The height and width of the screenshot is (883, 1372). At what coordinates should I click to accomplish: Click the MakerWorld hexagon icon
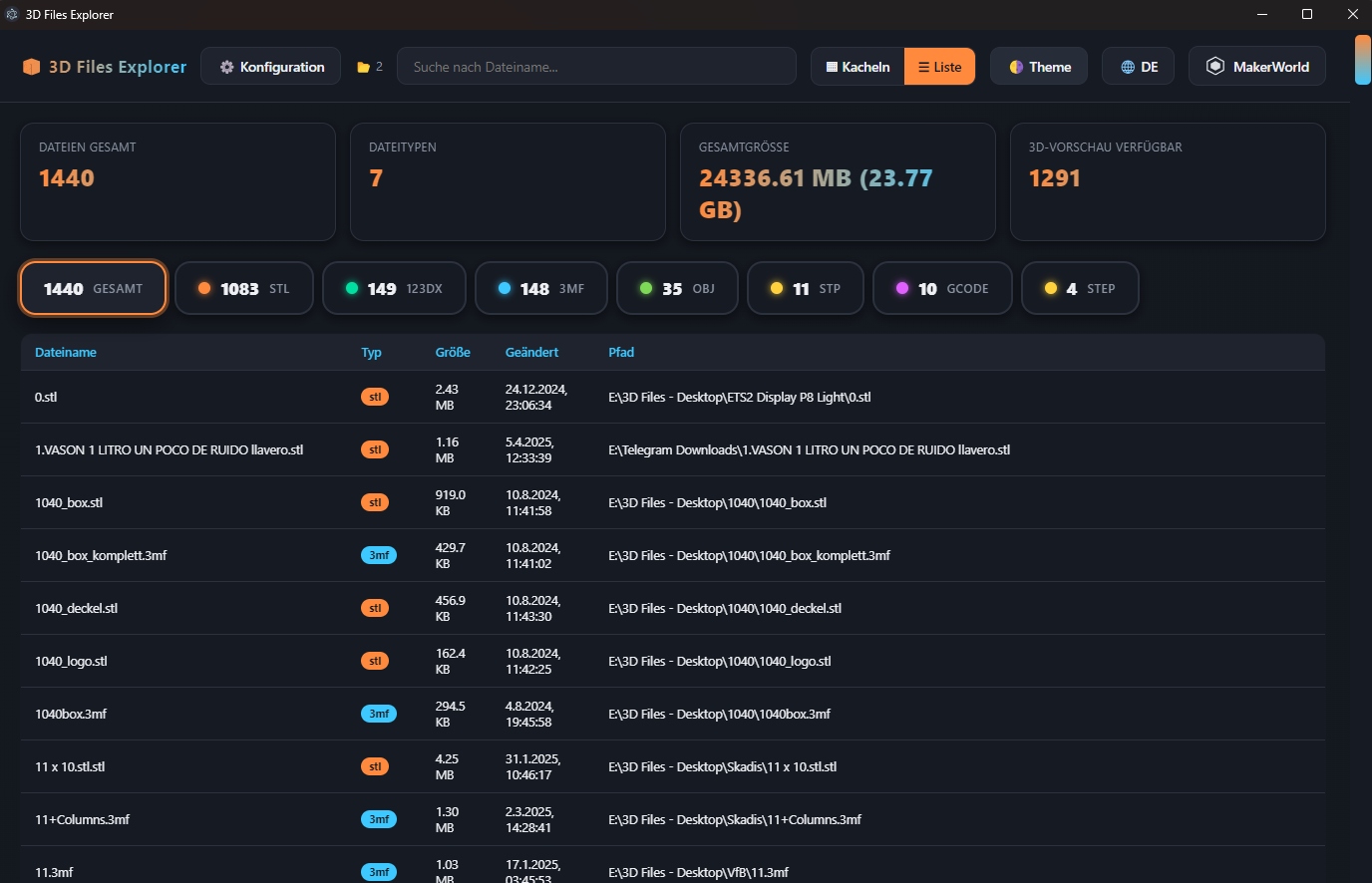pyautogui.click(x=1215, y=66)
